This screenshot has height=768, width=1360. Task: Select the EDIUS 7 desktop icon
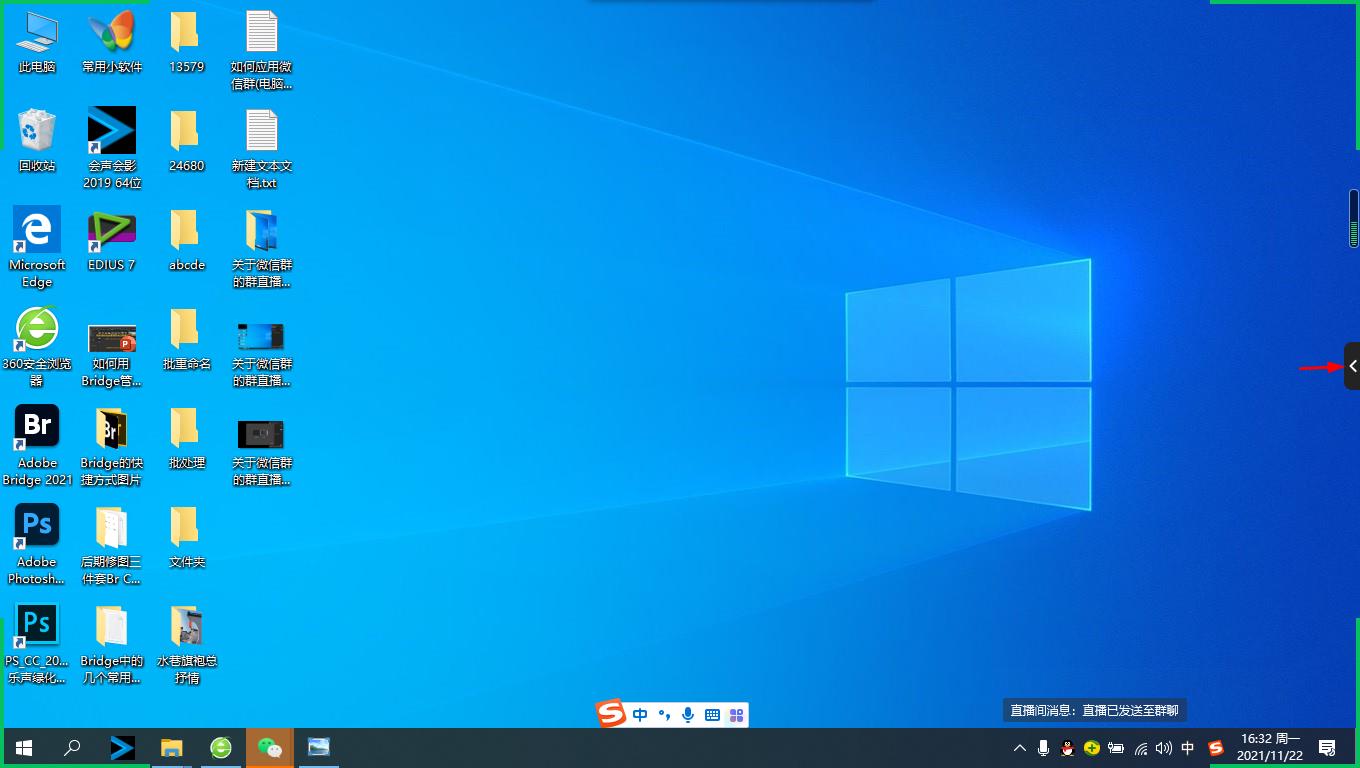coord(112,232)
